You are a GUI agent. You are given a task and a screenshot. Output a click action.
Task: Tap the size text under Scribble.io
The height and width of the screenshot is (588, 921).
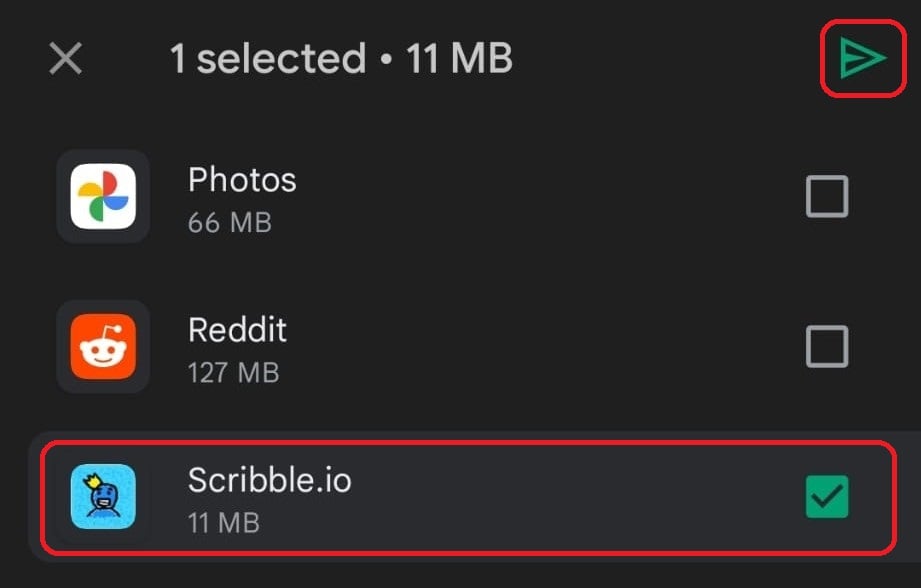[223, 522]
